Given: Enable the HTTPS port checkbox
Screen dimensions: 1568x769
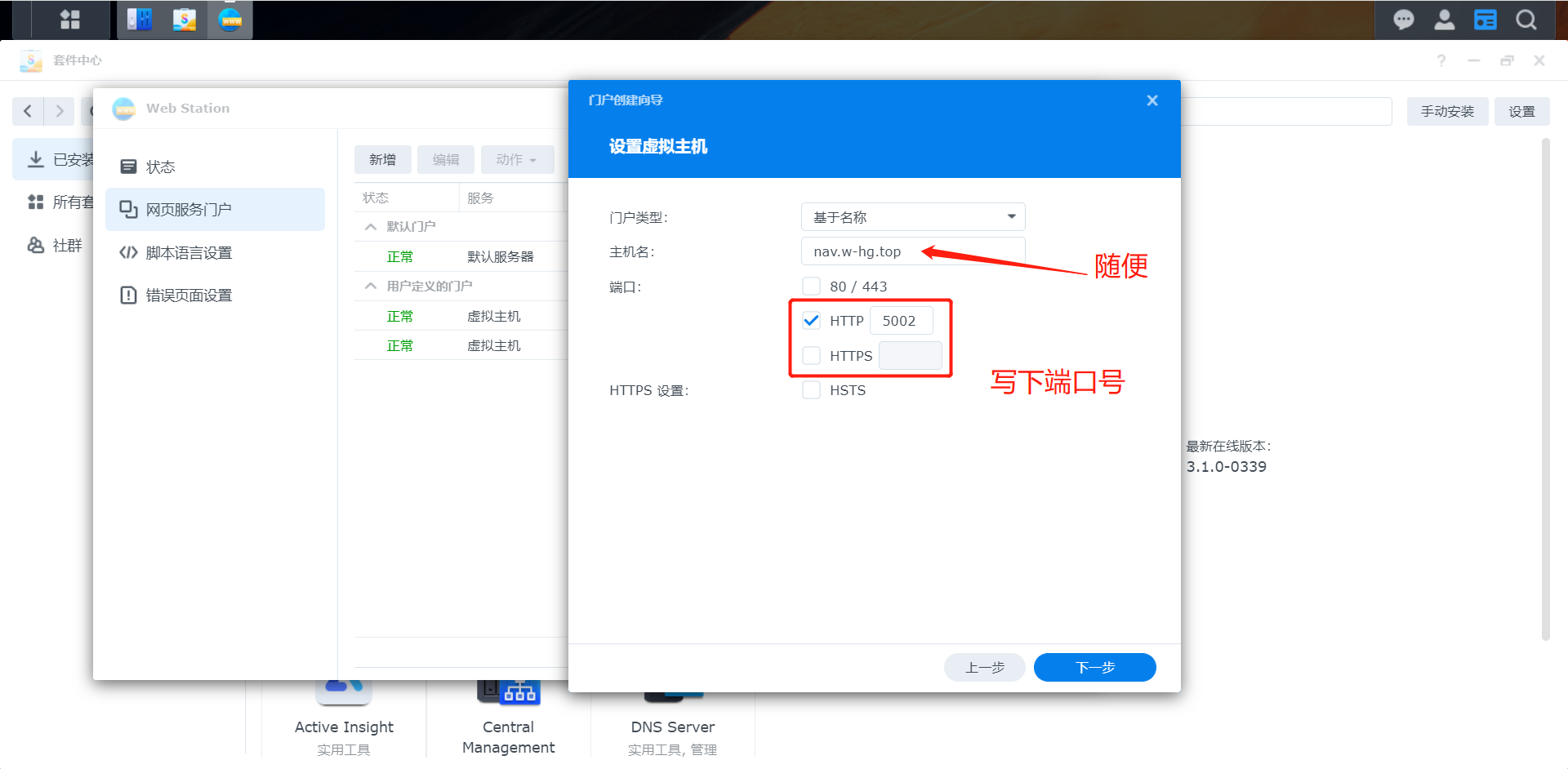Looking at the screenshot, I should click(811, 356).
